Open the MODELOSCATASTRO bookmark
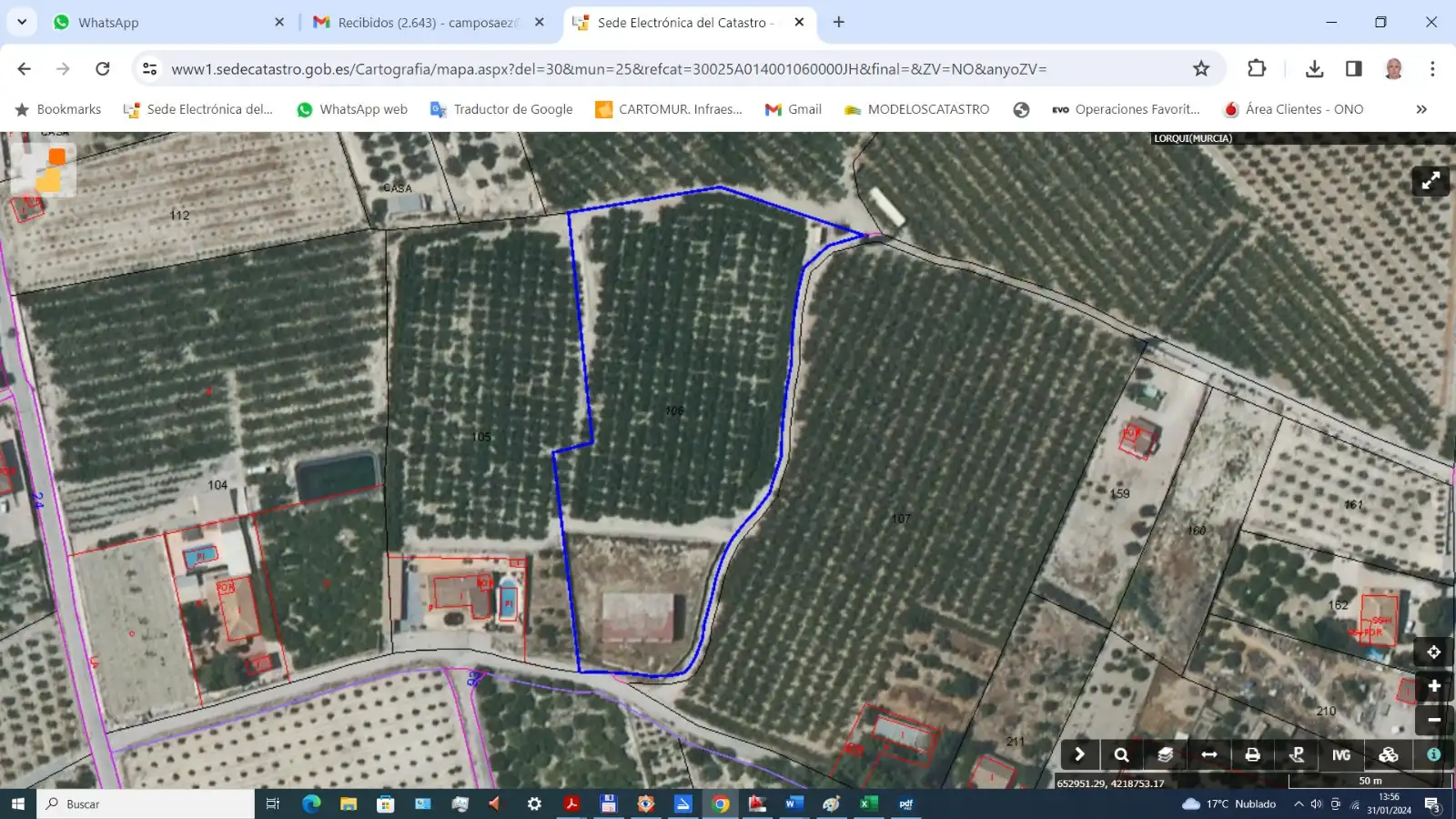The width and height of the screenshot is (1456, 819). pos(916,109)
